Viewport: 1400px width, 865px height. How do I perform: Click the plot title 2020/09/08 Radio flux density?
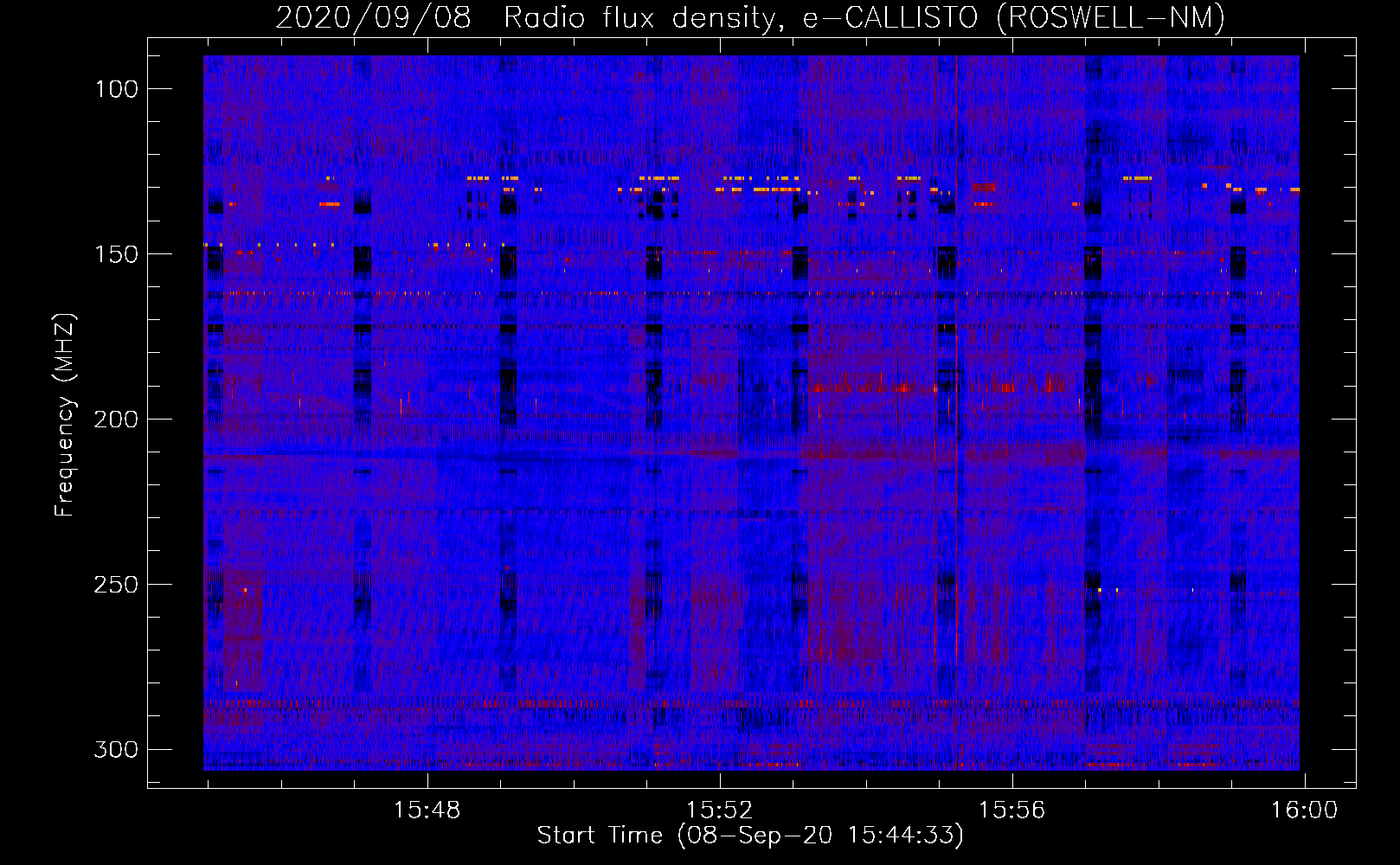tap(750, 17)
